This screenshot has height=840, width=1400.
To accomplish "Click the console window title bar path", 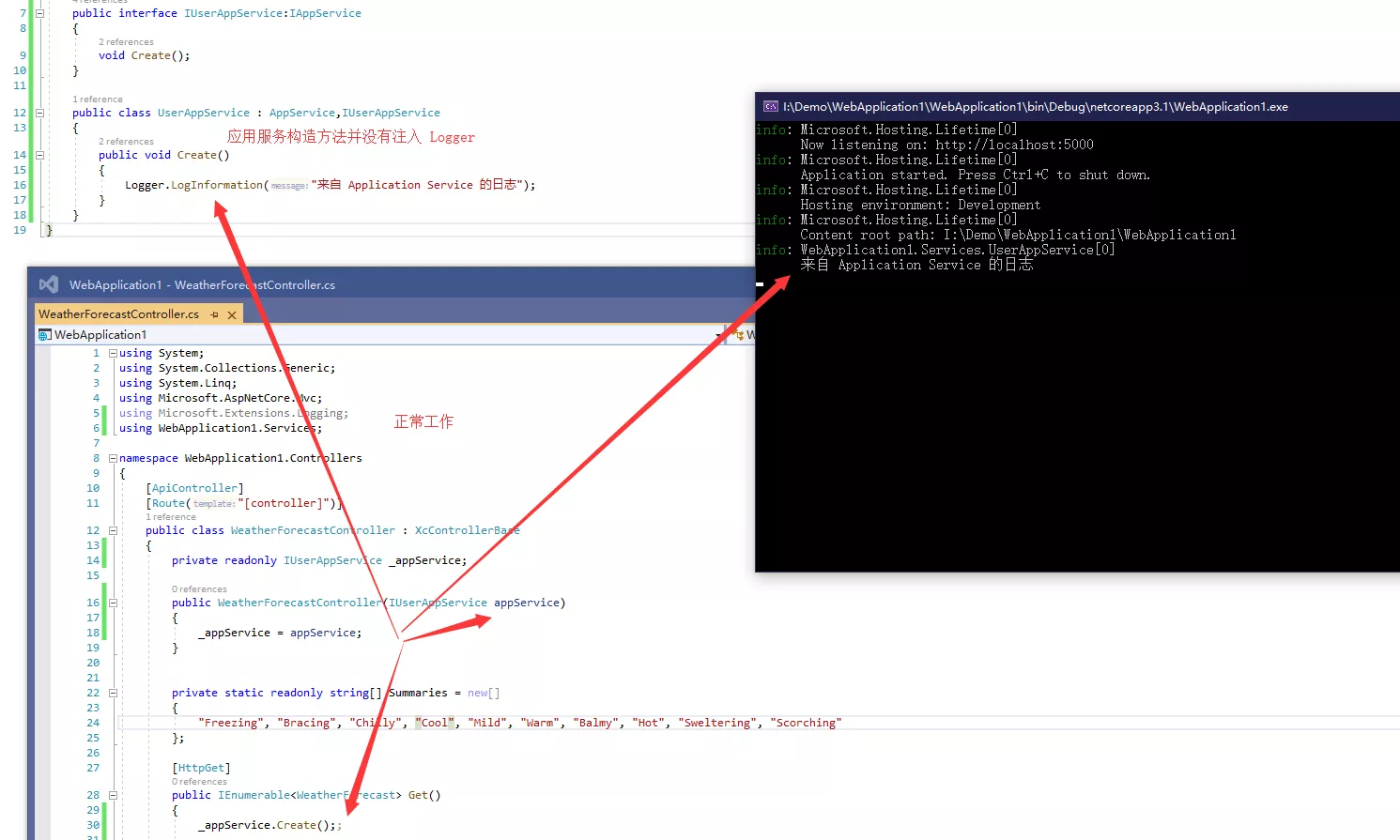I will point(1035,107).
